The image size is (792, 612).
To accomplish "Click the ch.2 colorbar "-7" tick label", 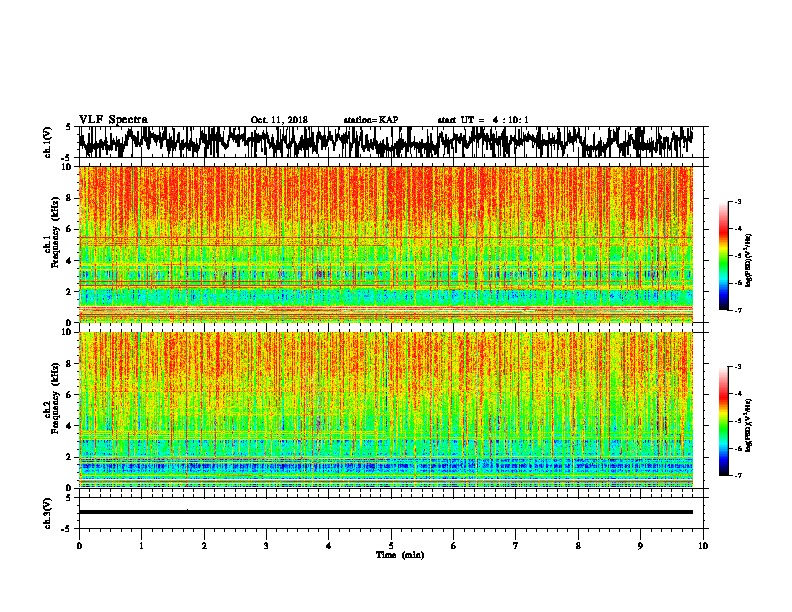I will tap(738, 476).
